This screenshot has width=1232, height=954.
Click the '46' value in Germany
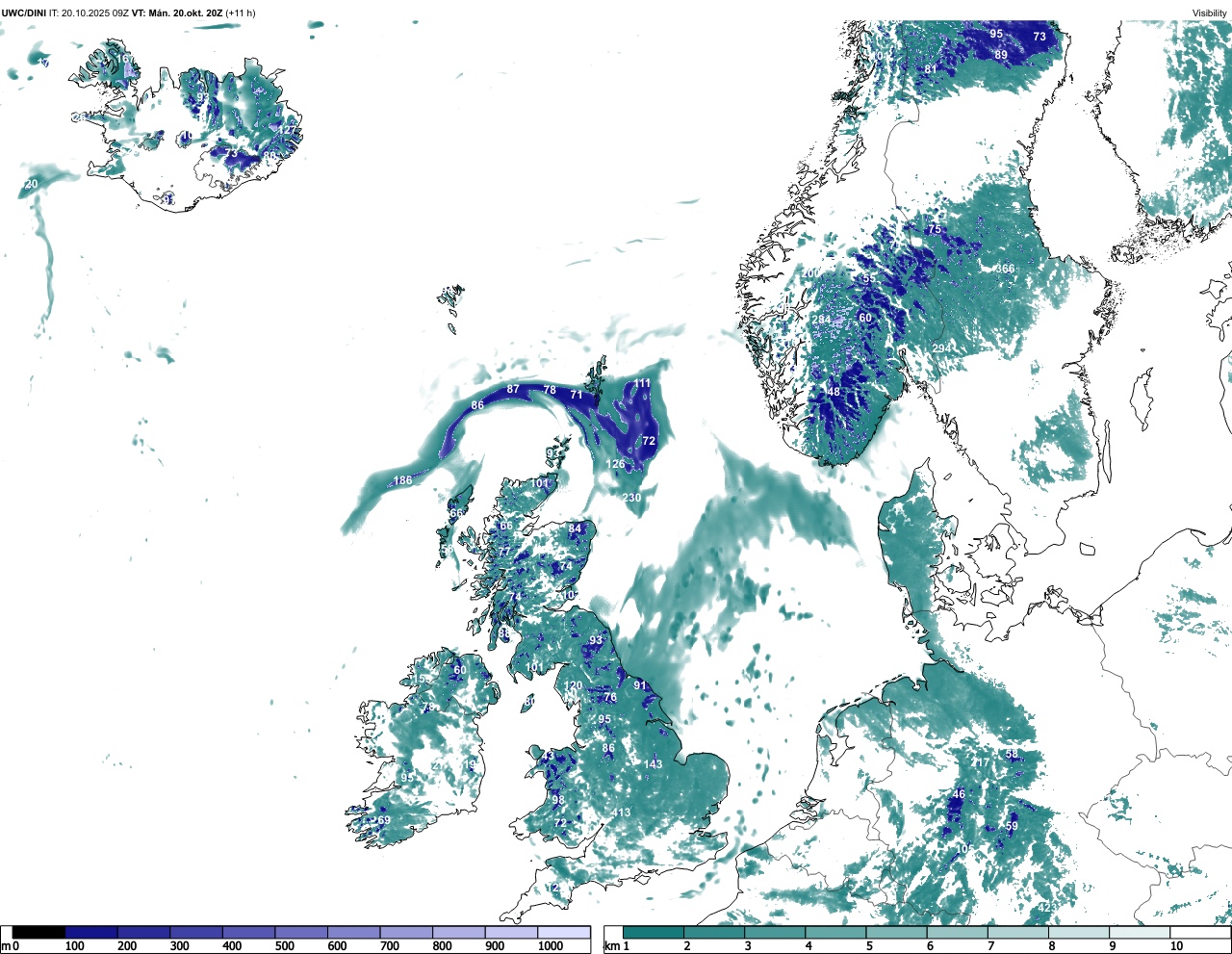tap(959, 795)
